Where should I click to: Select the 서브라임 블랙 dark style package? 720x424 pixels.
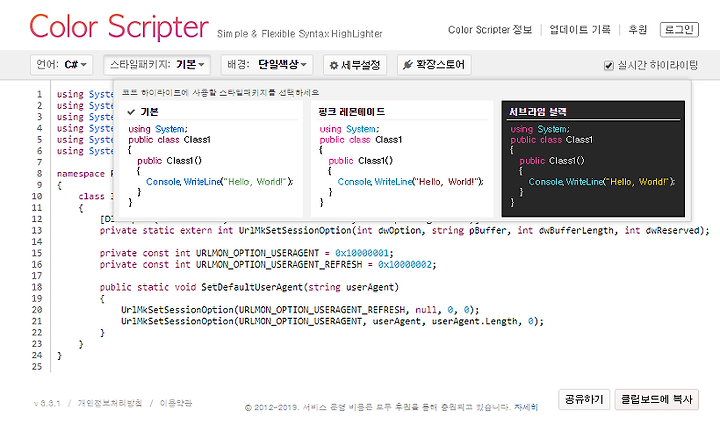(593, 158)
